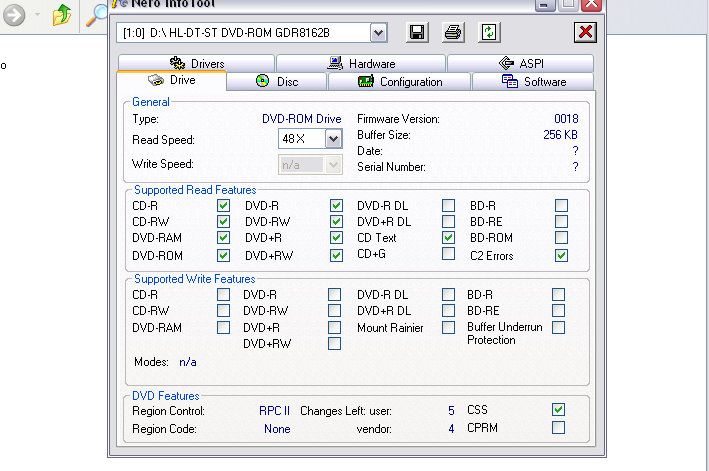Toggle the CPRM checkbox
Image resolution: width=709 pixels, height=471 pixels.
tap(558, 427)
